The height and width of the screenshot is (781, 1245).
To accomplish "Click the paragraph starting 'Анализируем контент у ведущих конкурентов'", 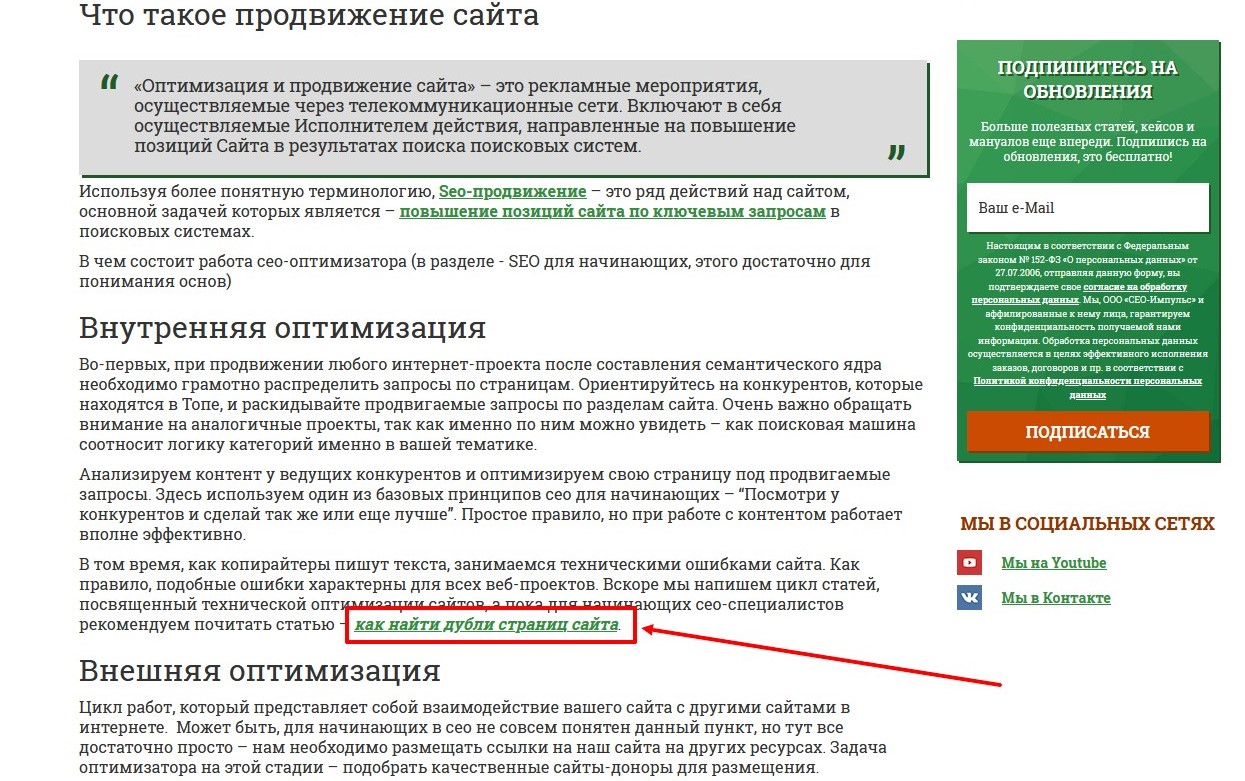I will coord(490,505).
